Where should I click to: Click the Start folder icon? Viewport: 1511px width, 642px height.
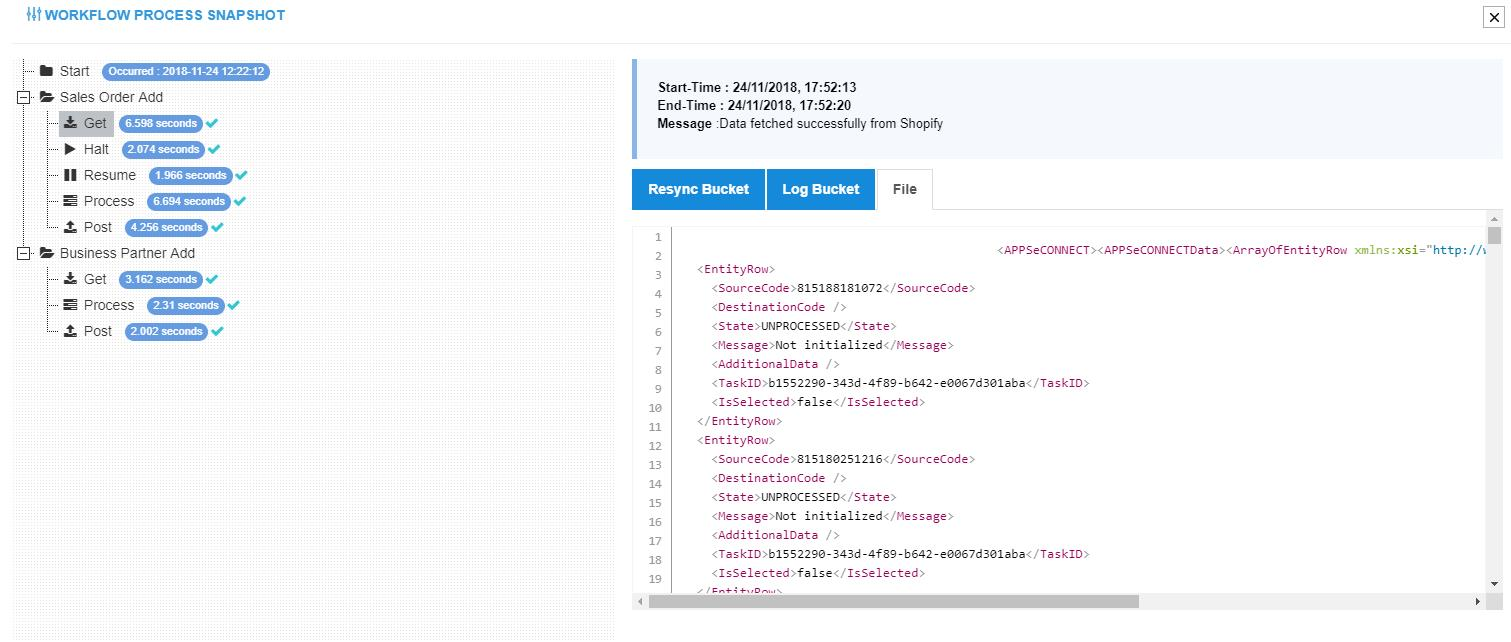pos(46,71)
